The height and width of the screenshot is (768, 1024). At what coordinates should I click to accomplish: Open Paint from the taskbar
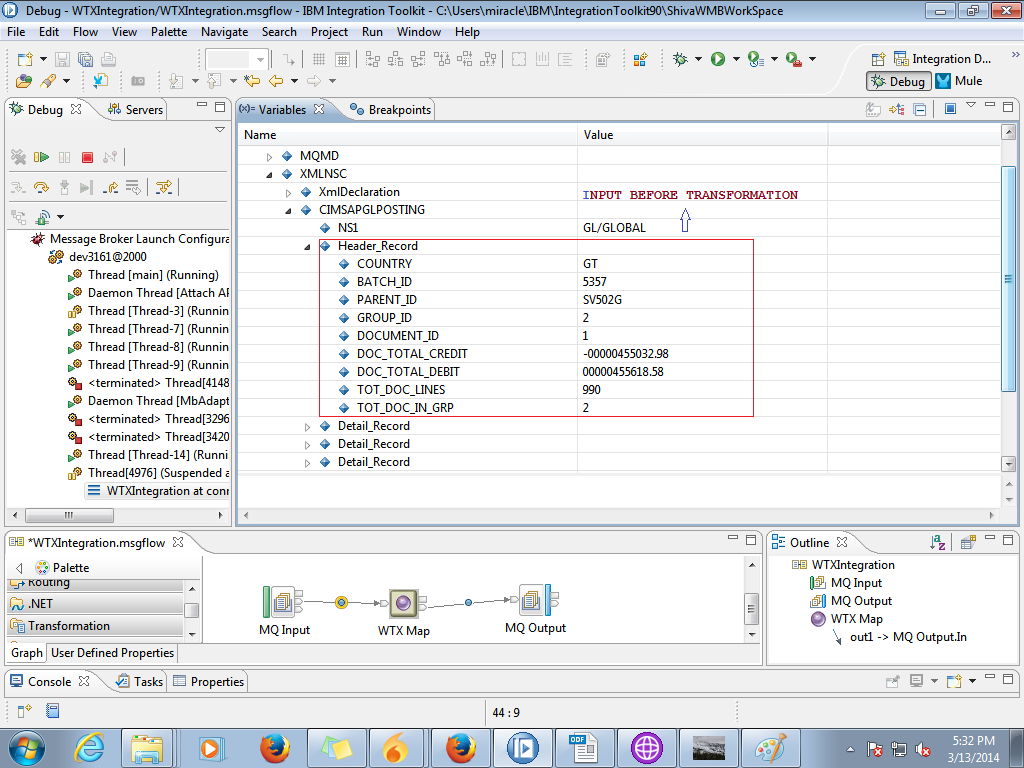(x=771, y=748)
